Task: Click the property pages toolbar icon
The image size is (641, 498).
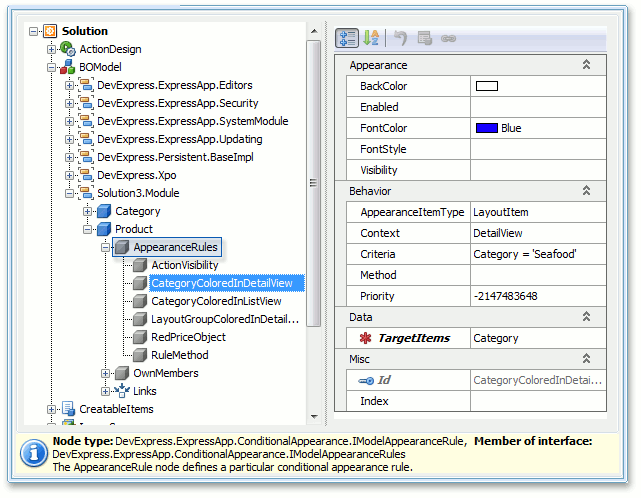Action: [424, 38]
